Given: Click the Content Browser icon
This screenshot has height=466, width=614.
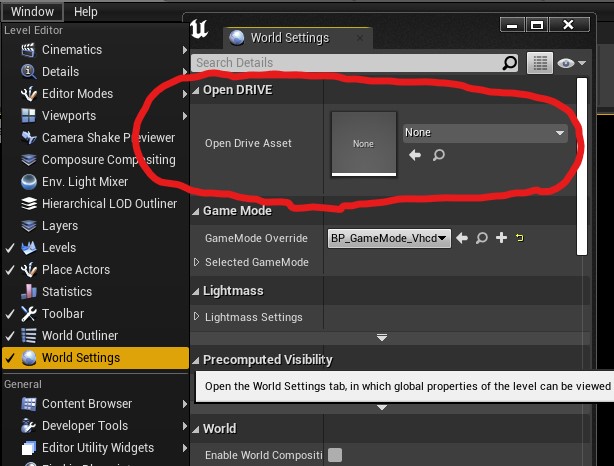Looking at the screenshot, I should pos(29,404).
